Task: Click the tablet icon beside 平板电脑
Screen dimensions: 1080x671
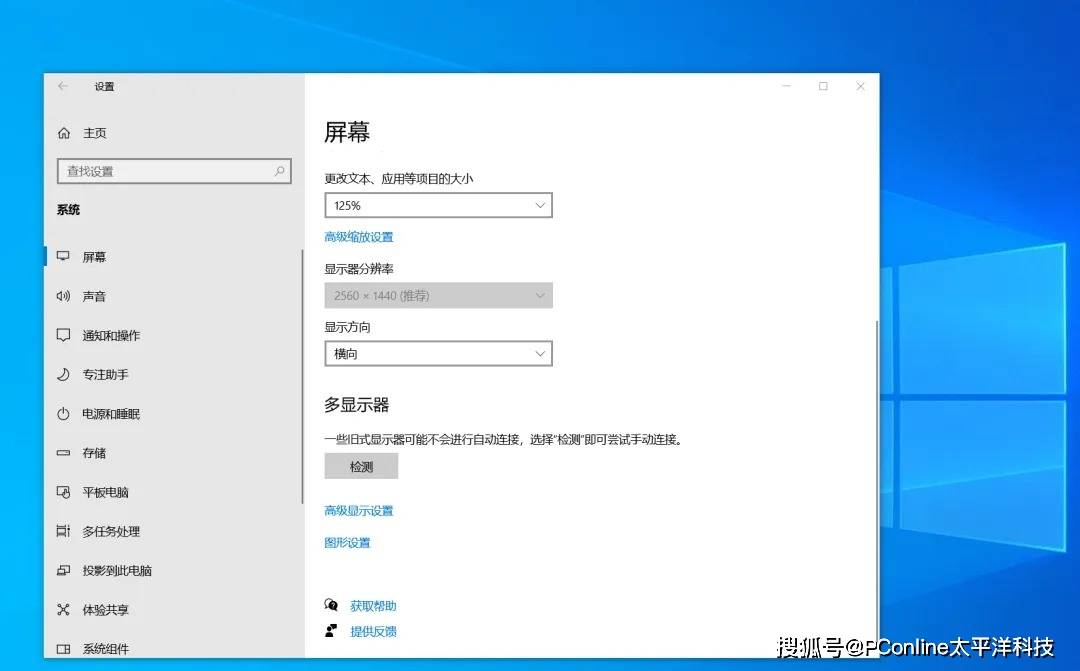Action: [x=63, y=492]
